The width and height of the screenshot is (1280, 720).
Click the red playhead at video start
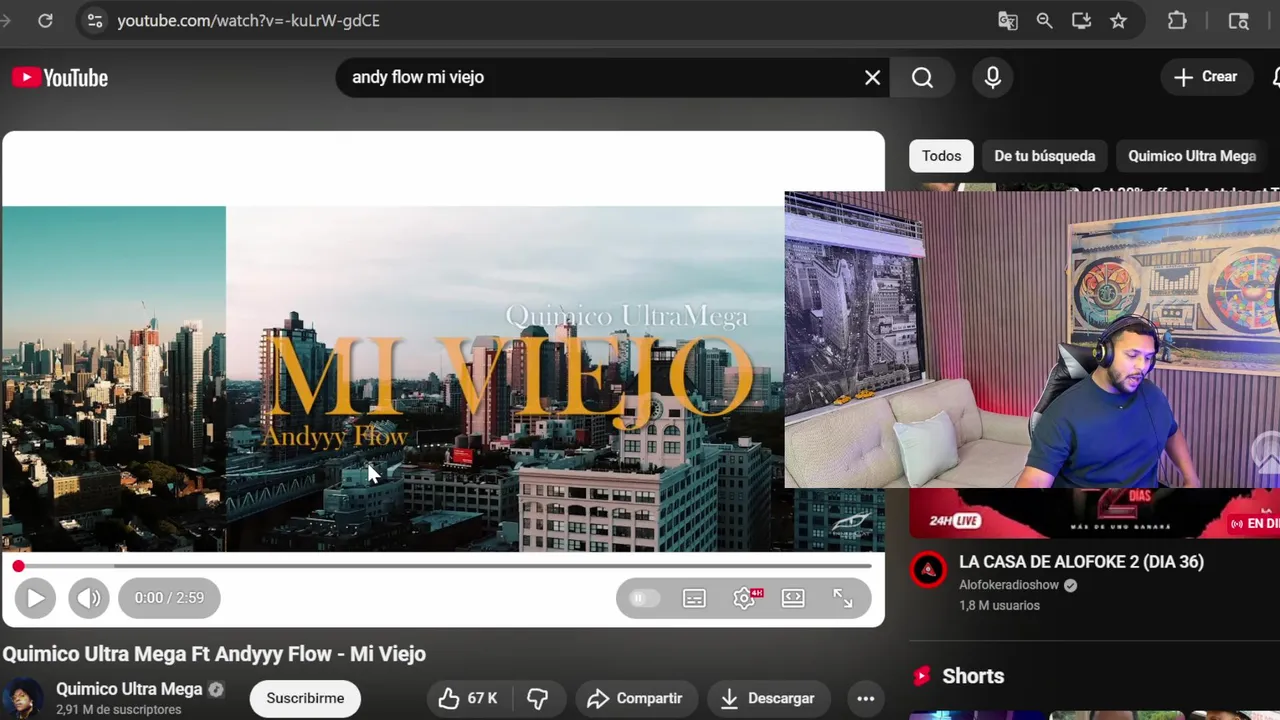click(x=18, y=566)
